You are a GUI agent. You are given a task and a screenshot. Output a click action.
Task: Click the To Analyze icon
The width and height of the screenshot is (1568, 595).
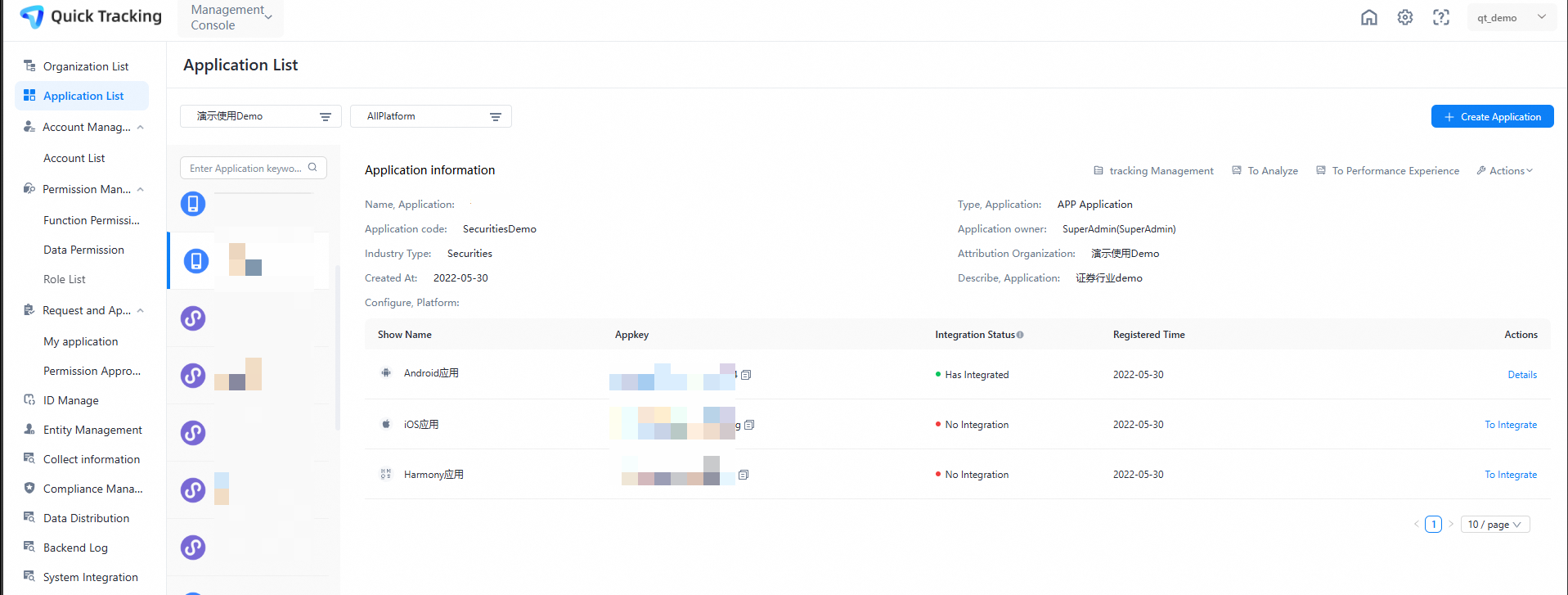click(1237, 170)
